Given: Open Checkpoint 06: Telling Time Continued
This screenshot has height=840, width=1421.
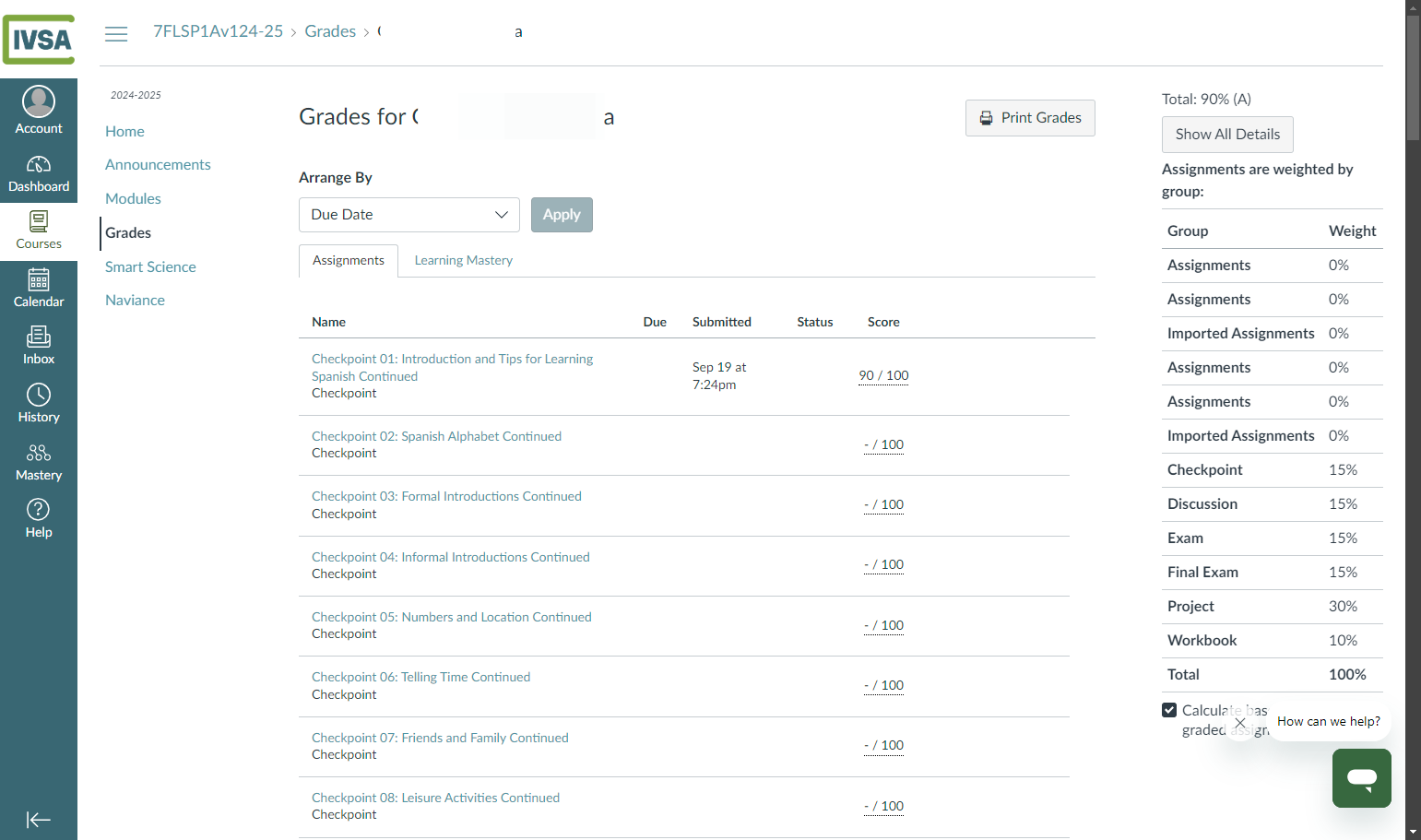Looking at the screenshot, I should [420, 677].
